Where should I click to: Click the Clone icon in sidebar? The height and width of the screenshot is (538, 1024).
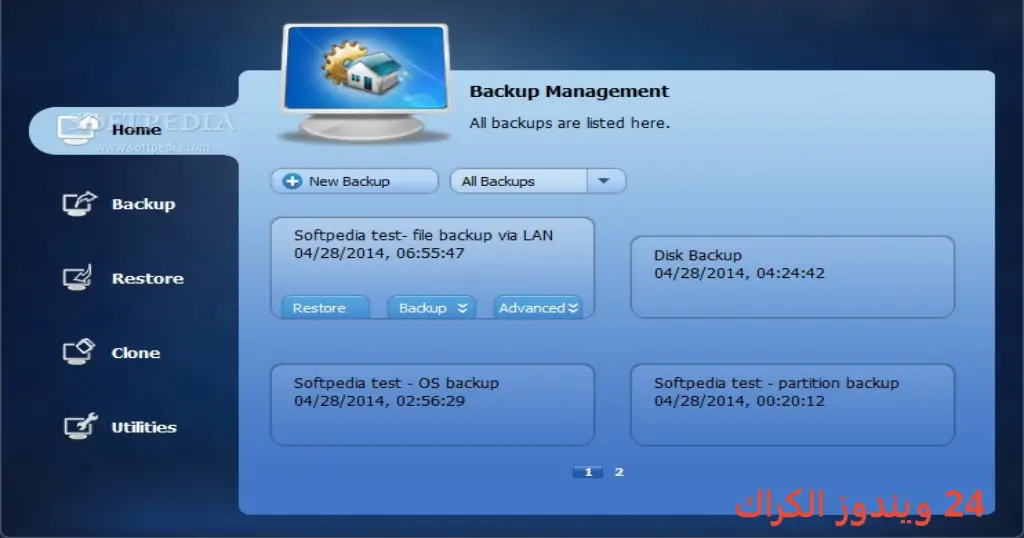pyautogui.click(x=79, y=353)
